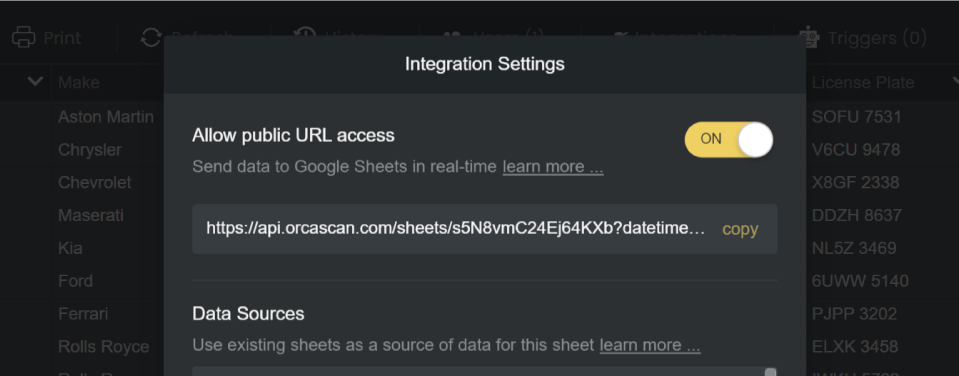Open Triggers (0) in the toolbar
The width and height of the screenshot is (959, 376).
point(863,38)
